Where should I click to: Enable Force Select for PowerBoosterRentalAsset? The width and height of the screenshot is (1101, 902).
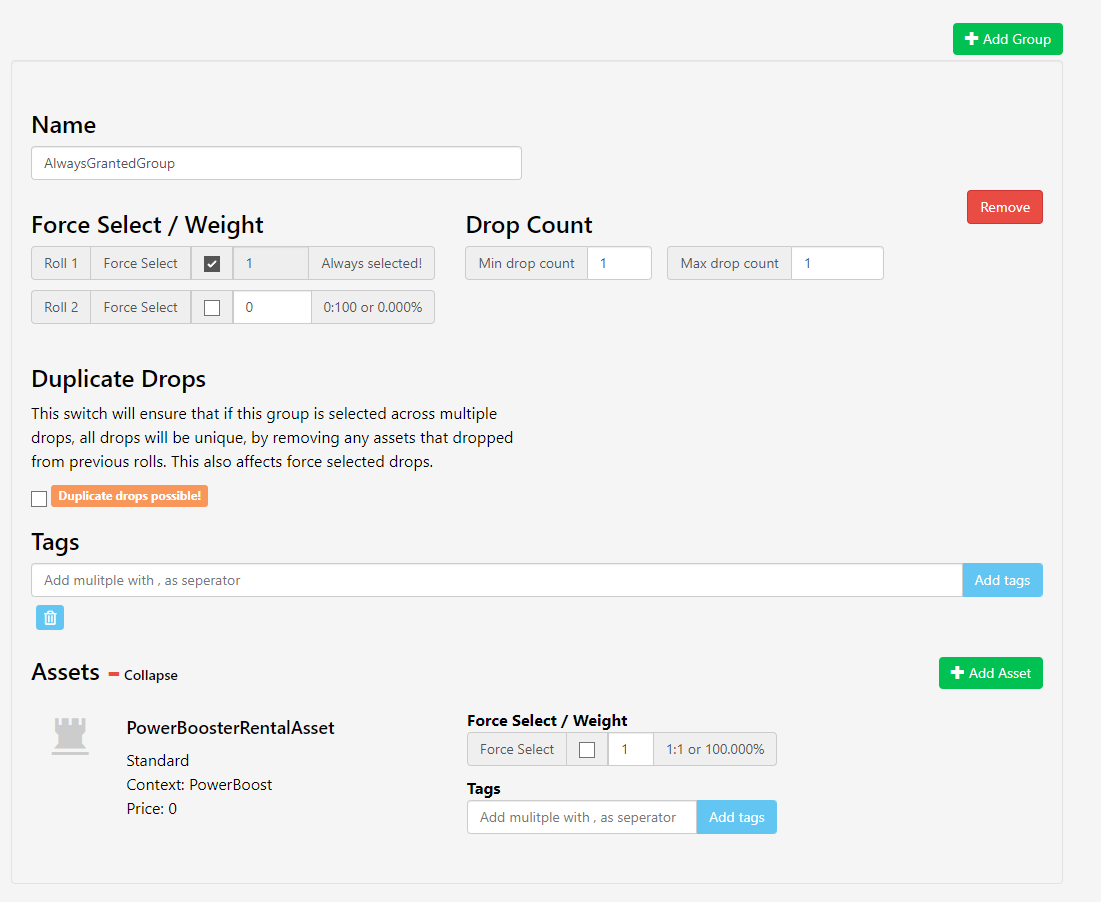(587, 750)
